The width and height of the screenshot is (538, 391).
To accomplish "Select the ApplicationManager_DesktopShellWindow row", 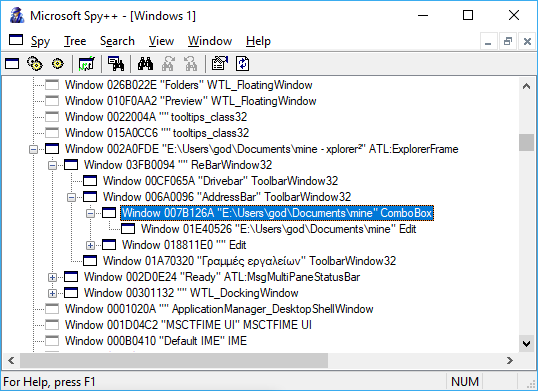I will click(x=219, y=309).
